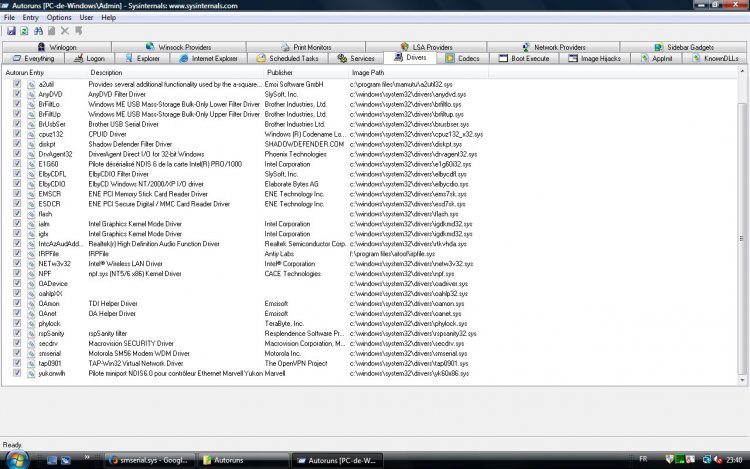The height and width of the screenshot is (469, 750).
Task: Click the Jump To toolbar icon
Action: coord(78,31)
